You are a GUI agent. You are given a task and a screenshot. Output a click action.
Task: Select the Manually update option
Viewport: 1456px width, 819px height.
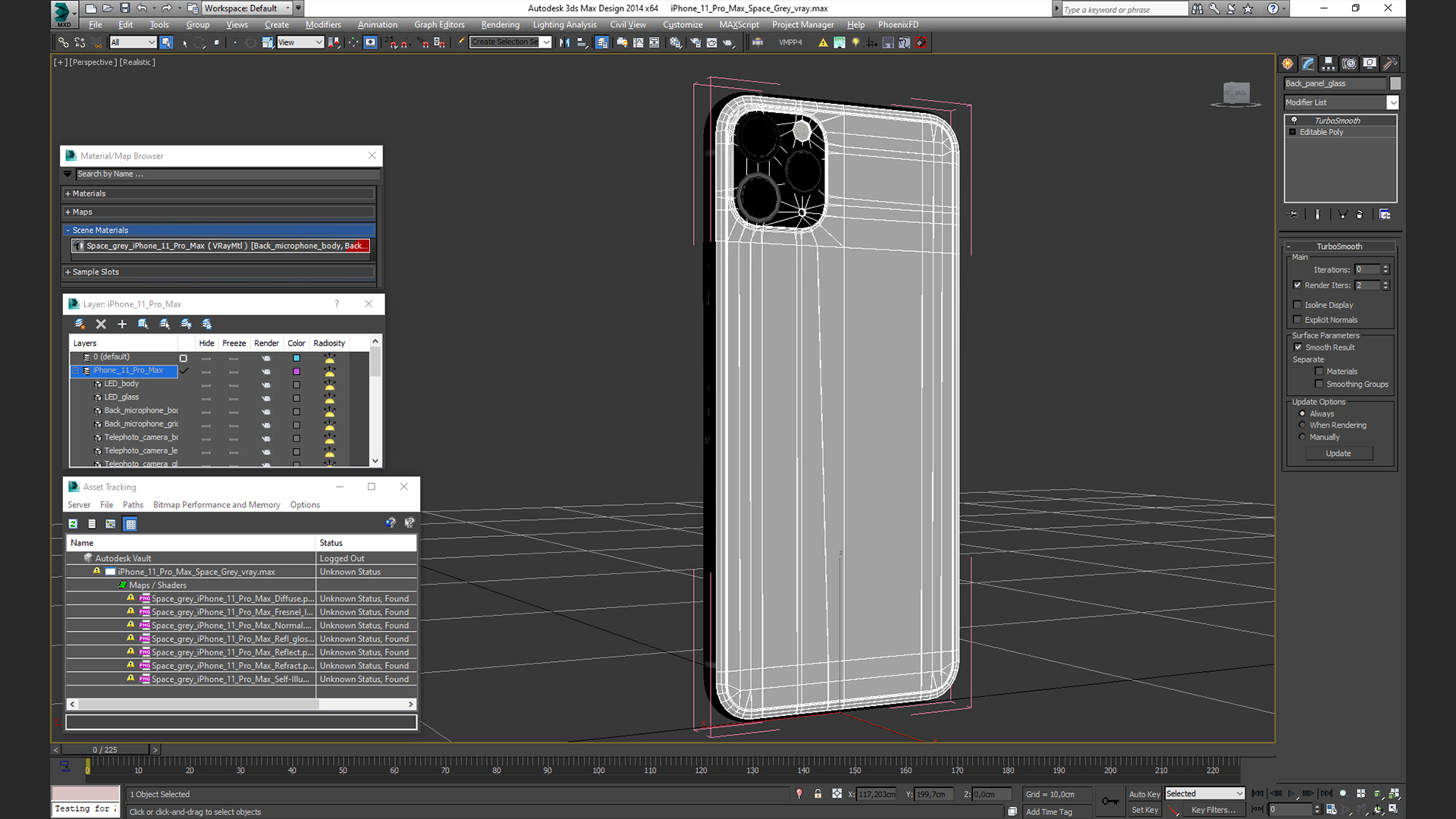point(1303,438)
